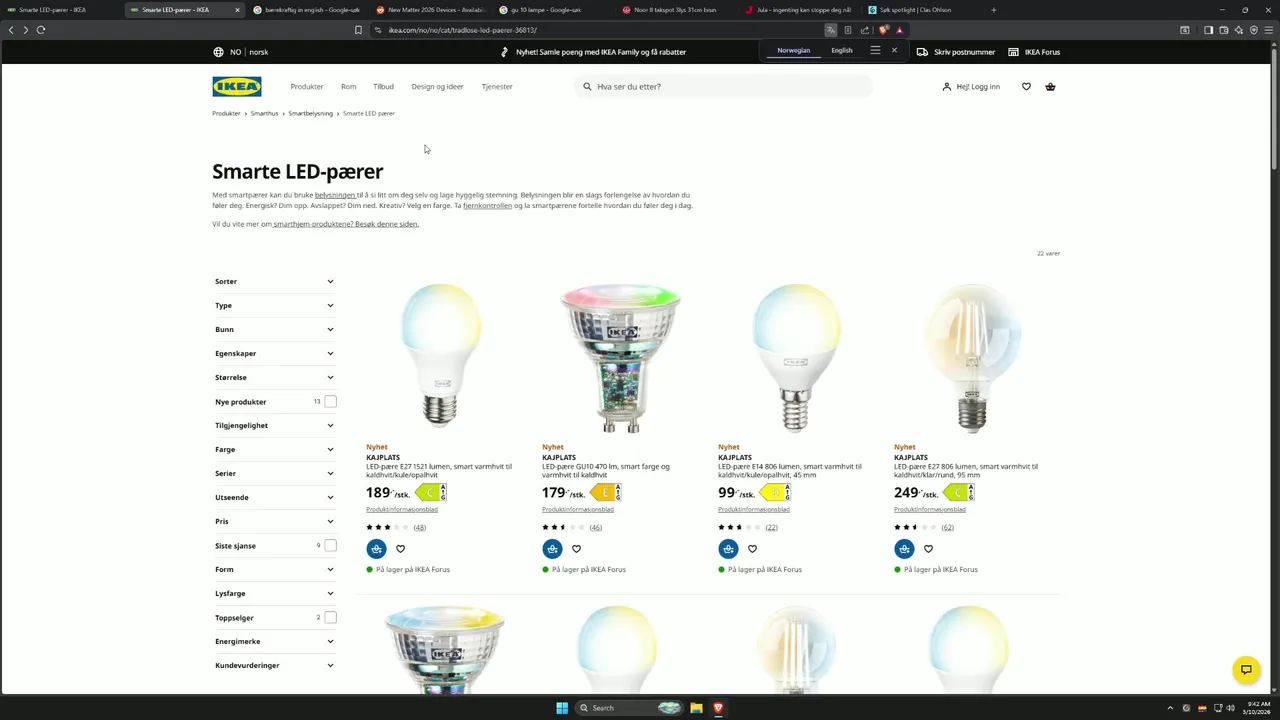The height and width of the screenshot is (720, 1280).
Task: Expand the Sorter dropdown filter
Action: [275, 282]
